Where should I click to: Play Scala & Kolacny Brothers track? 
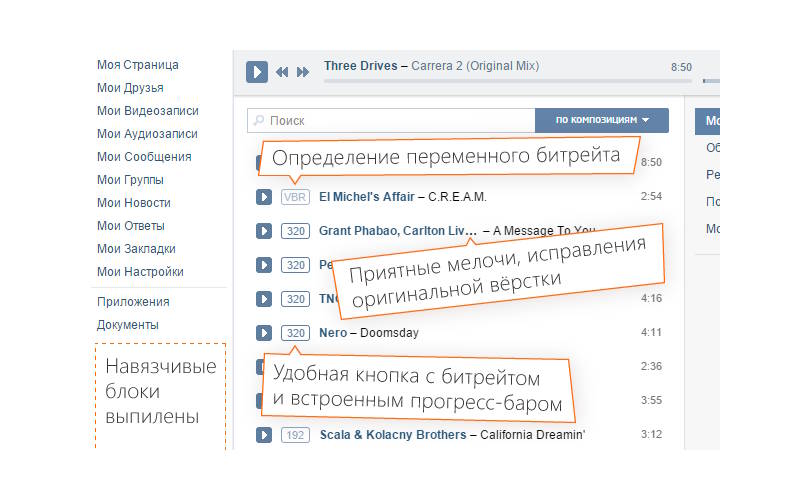coord(264,435)
